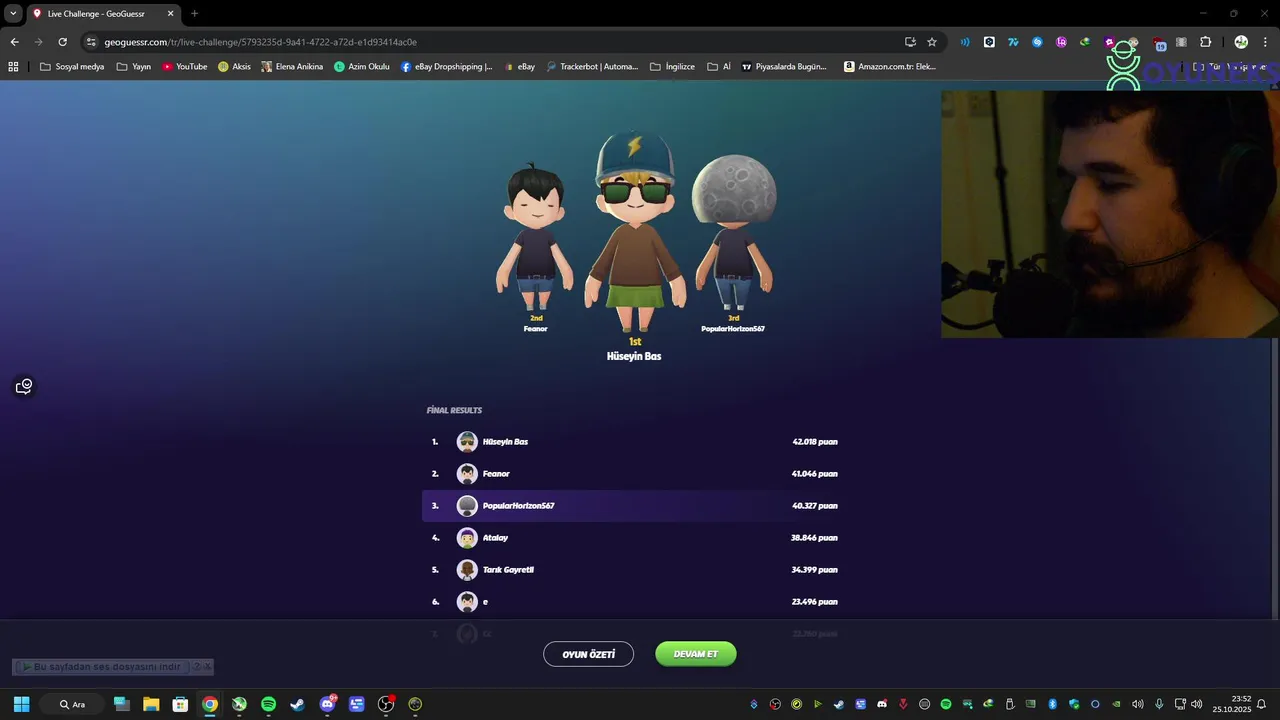Select Tarık Gayretli results row
The height and width of the screenshot is (720, 1280).
click(x=634, y=569)
